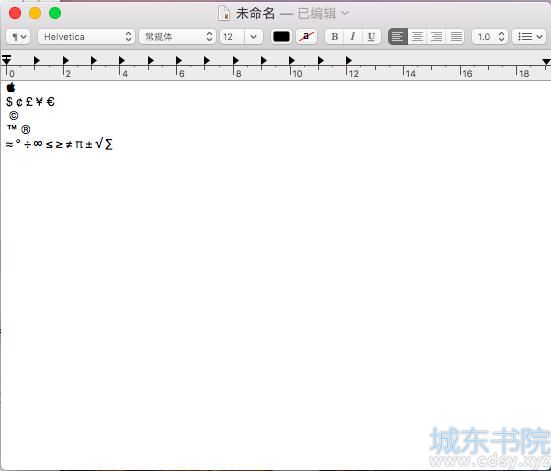Open the Helvetica font family dropdown
The height and width of the screenshot is (471, 551).
[86, 37]
